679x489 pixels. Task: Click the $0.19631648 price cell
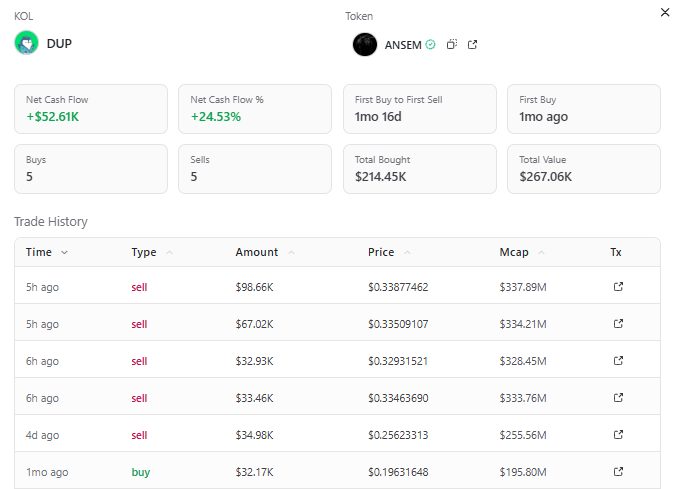(x=398, y=472)
